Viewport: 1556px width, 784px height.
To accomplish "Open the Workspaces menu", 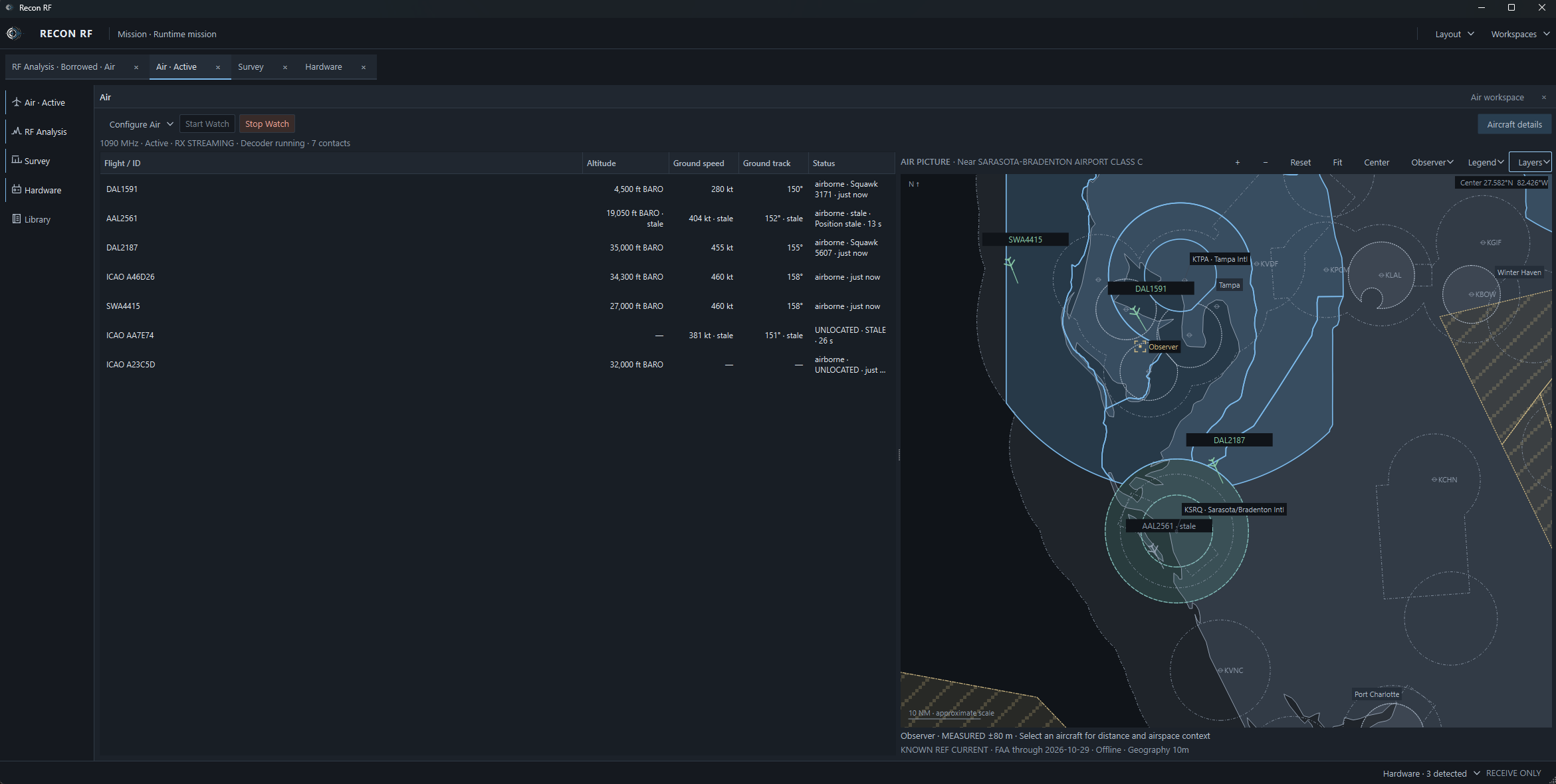I will (x=1519, y=34).
